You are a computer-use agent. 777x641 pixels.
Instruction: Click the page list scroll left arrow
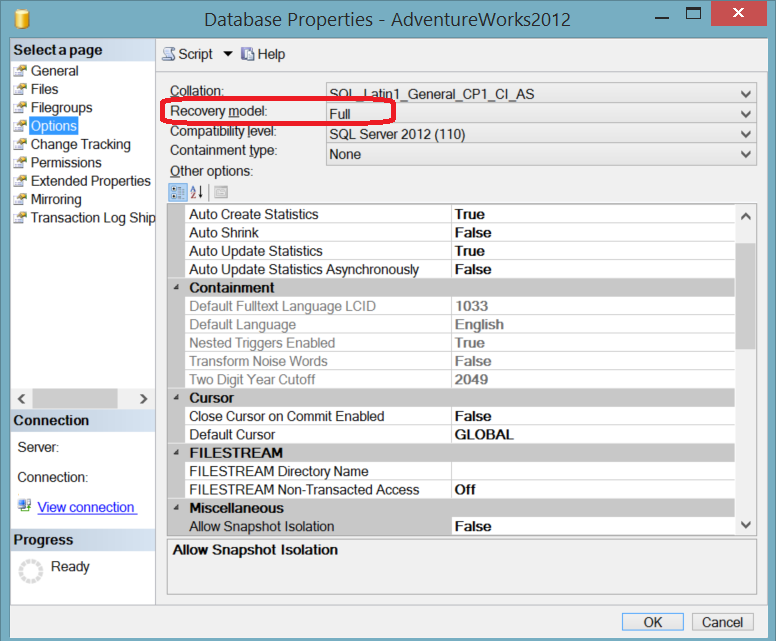pyautogui.click(x=21, y=399)
